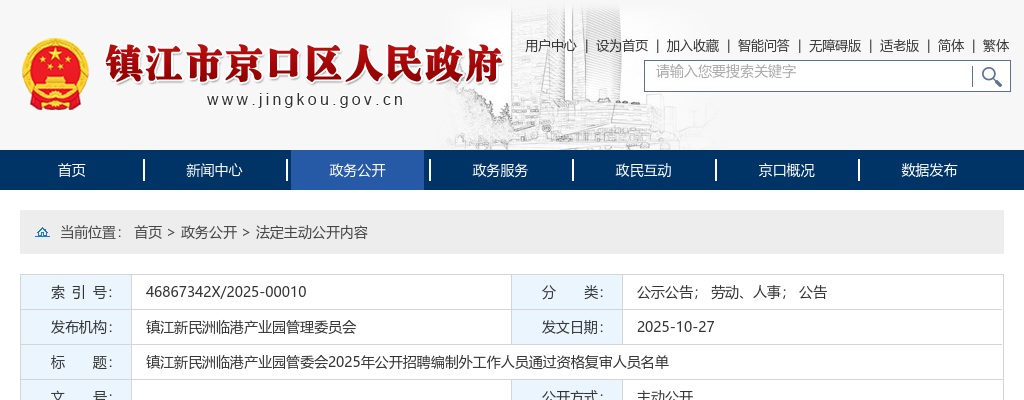The width and height of the screenshot is (1024, 400).
Task: Select publisher 镇江新民洲临港产业园管理委员会 text
Action: pyautogui.click(x=251, y=327)
